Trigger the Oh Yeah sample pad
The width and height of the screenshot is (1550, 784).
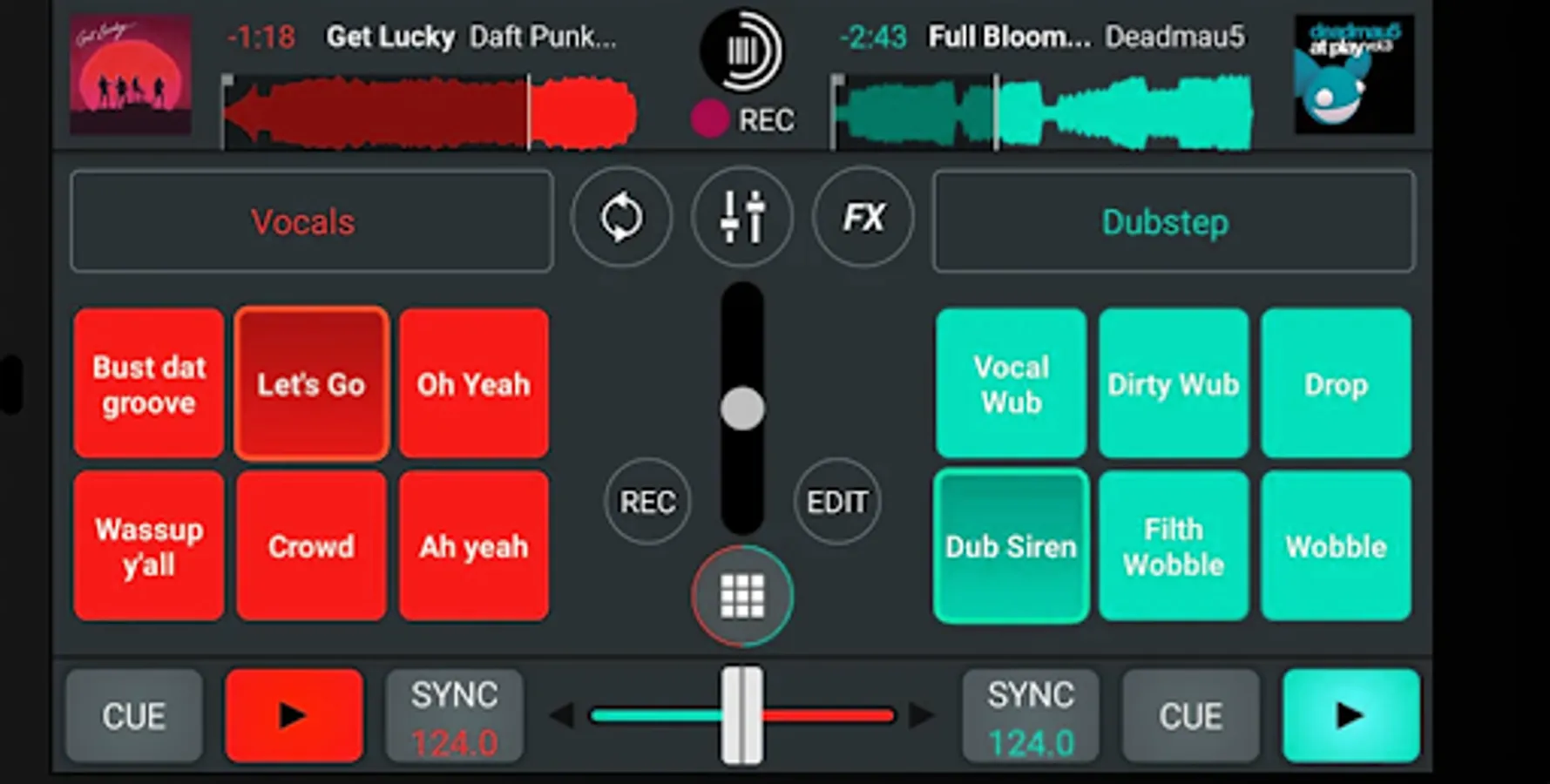click(474, 383)
